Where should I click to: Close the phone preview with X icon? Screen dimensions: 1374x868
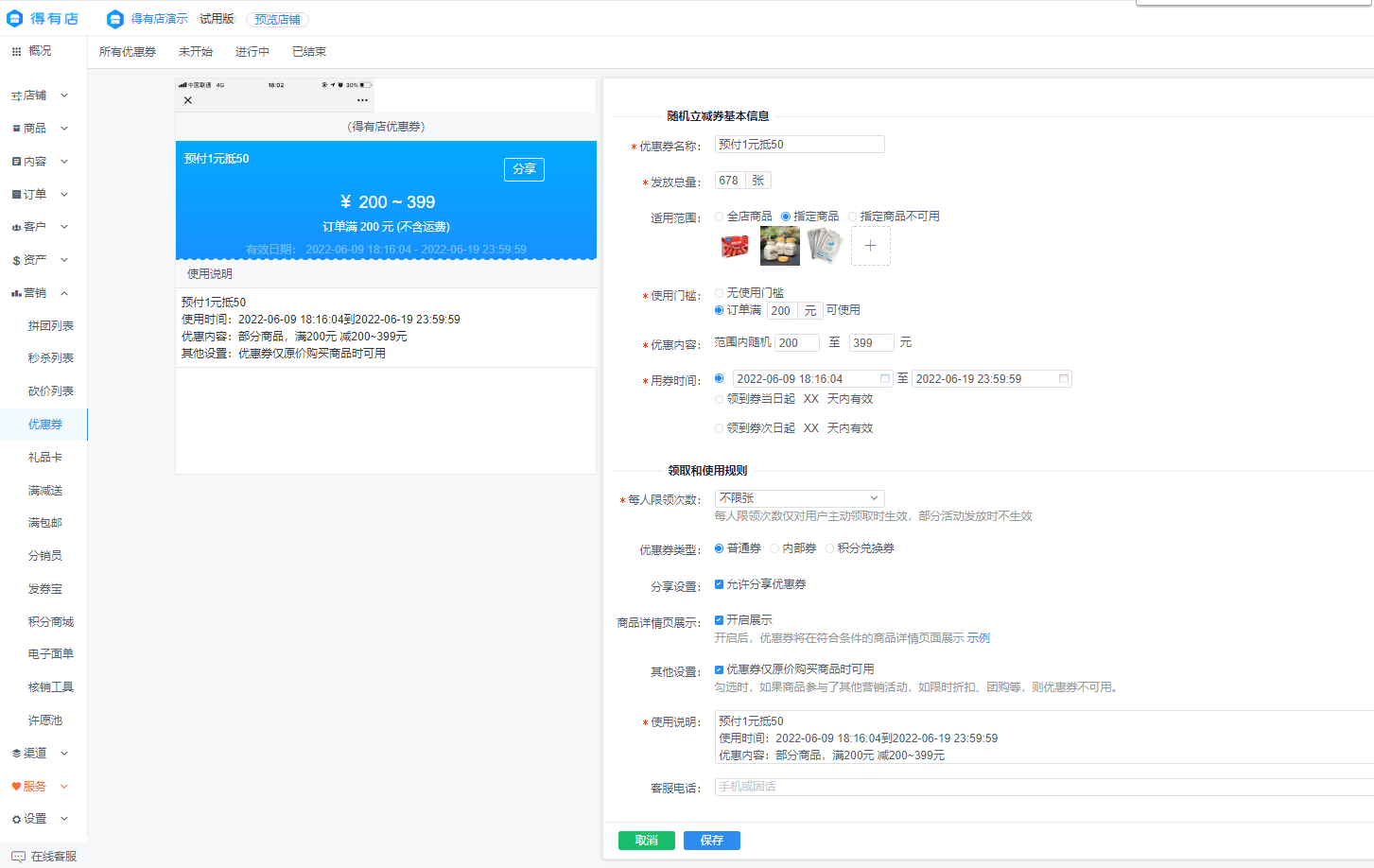188,100
